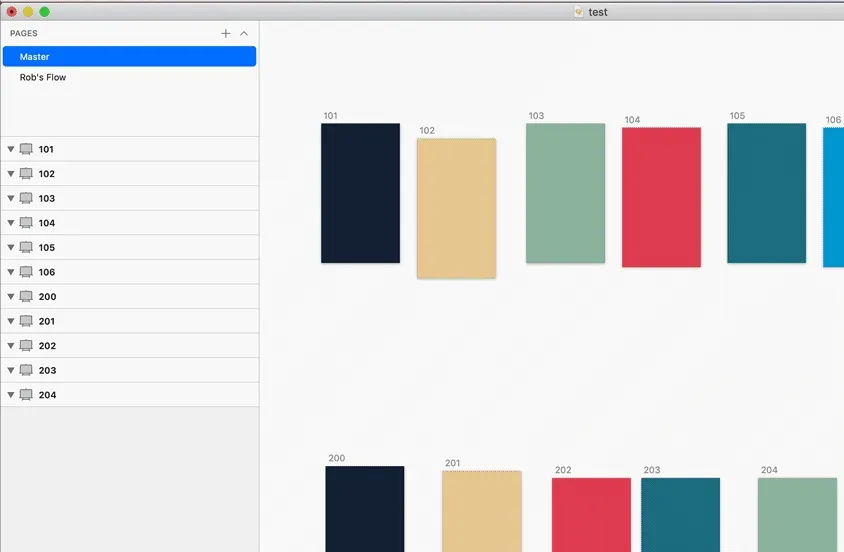Select layer name 204 in layer list
The width and height of the screenshot is (844, 552).
(x=47, y=395)
